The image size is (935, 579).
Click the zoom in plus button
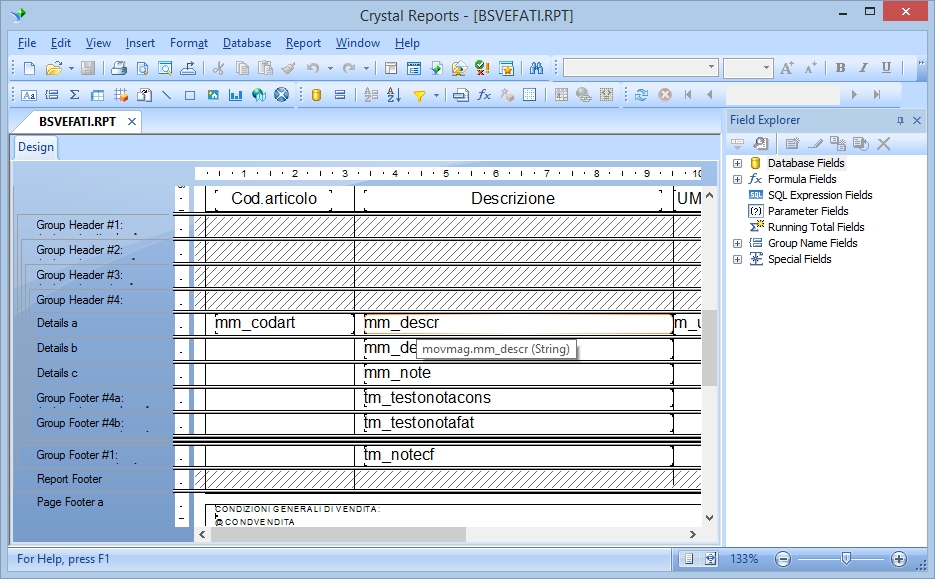coord(899,559)
